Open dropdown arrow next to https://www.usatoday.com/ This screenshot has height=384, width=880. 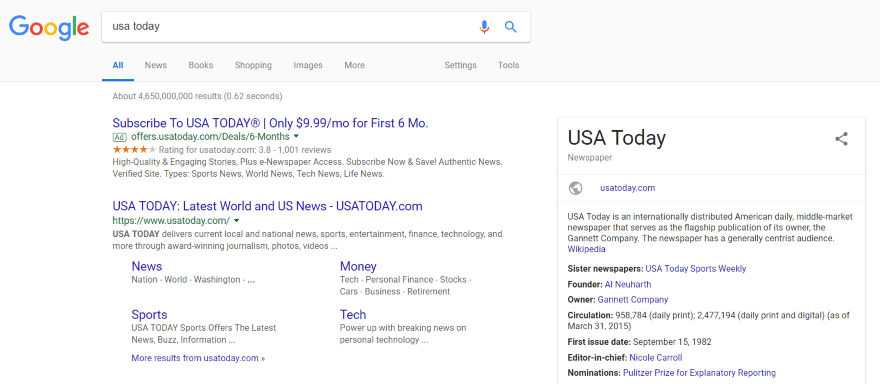tap(236, 220)
